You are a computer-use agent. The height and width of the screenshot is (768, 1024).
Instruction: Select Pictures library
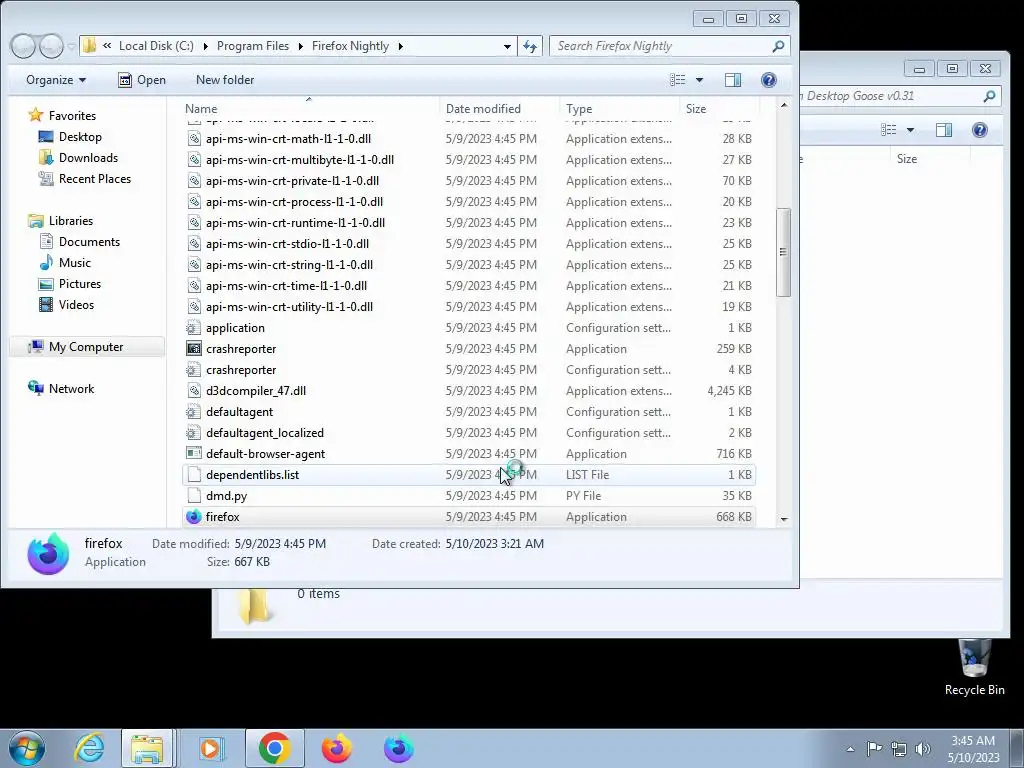80,283
